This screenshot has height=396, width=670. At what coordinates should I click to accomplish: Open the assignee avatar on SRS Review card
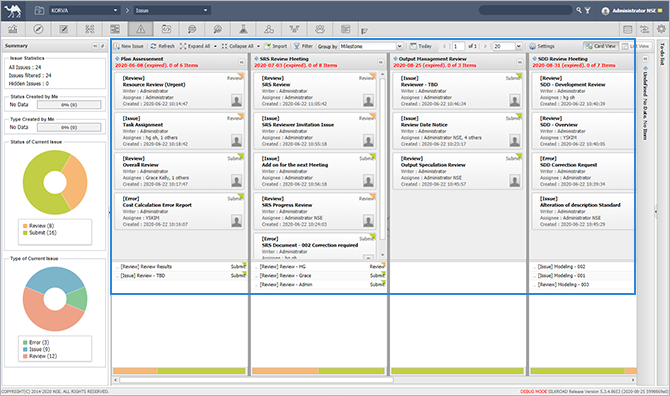point(368,100)
